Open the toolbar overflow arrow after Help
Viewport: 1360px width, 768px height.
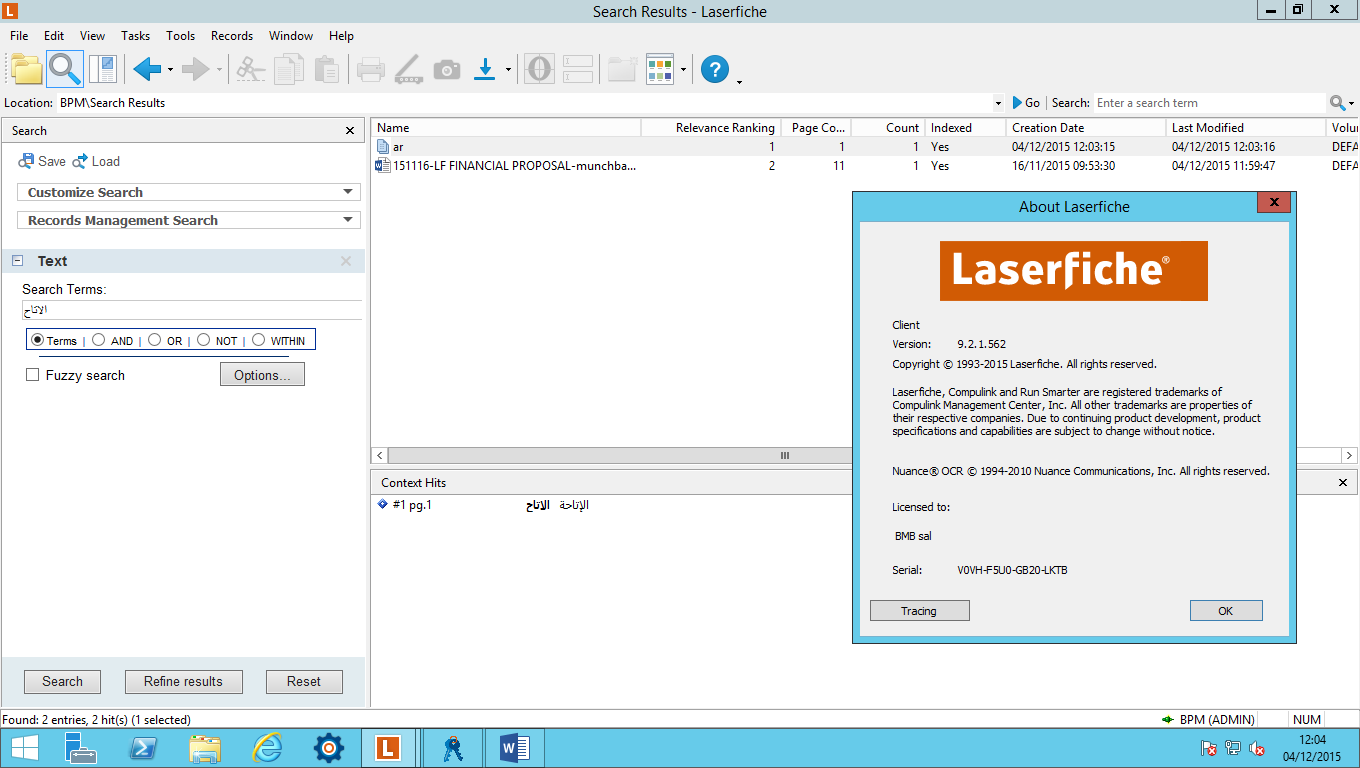pyautogui.click(x=739, y=82)
